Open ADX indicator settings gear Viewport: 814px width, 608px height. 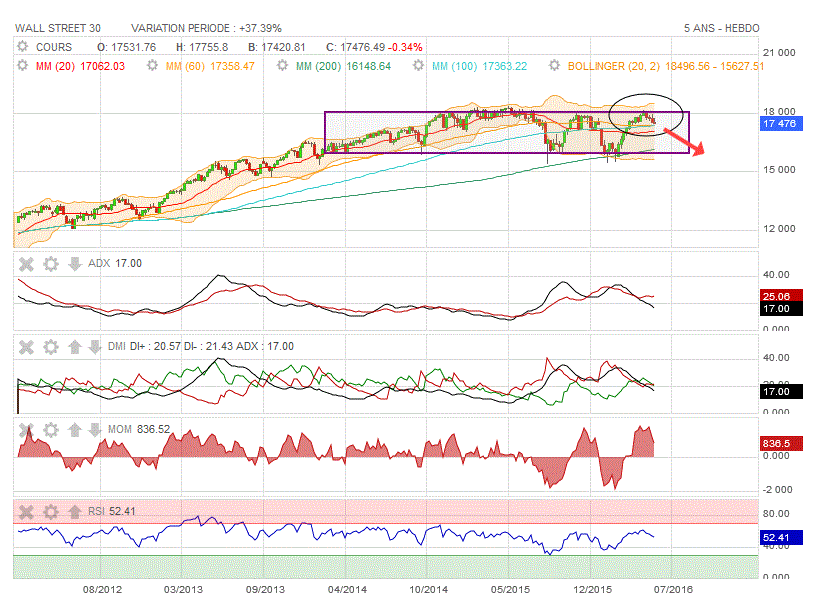[x=50, y=264]
